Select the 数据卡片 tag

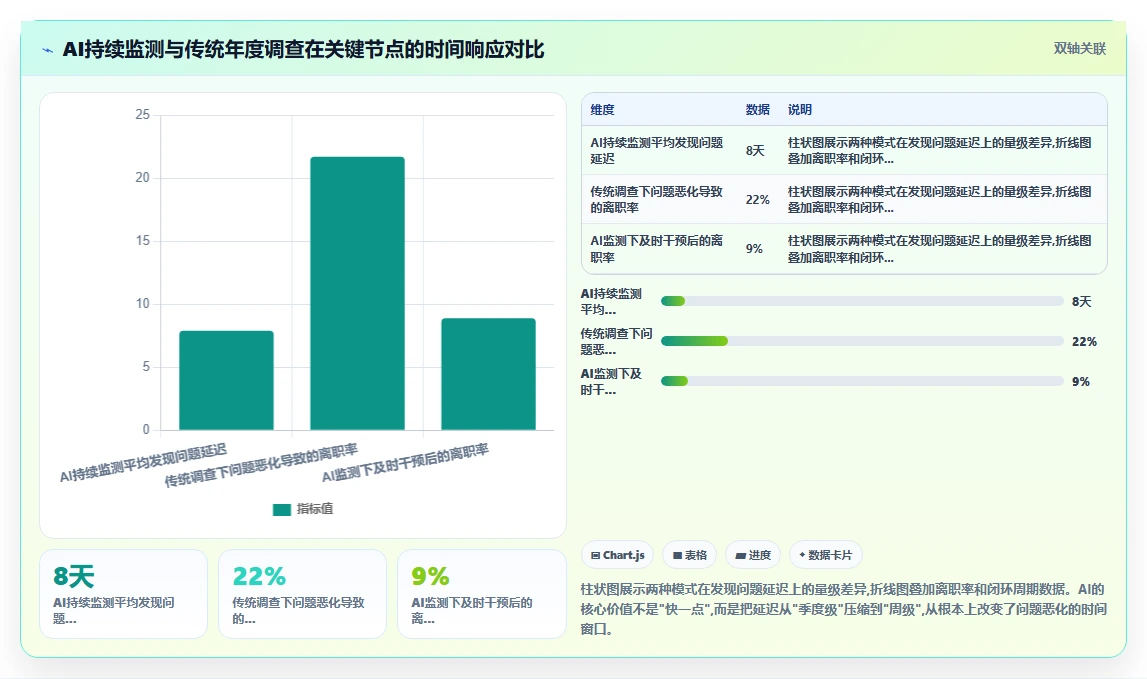pyautogui.click(x=826, y=555)
